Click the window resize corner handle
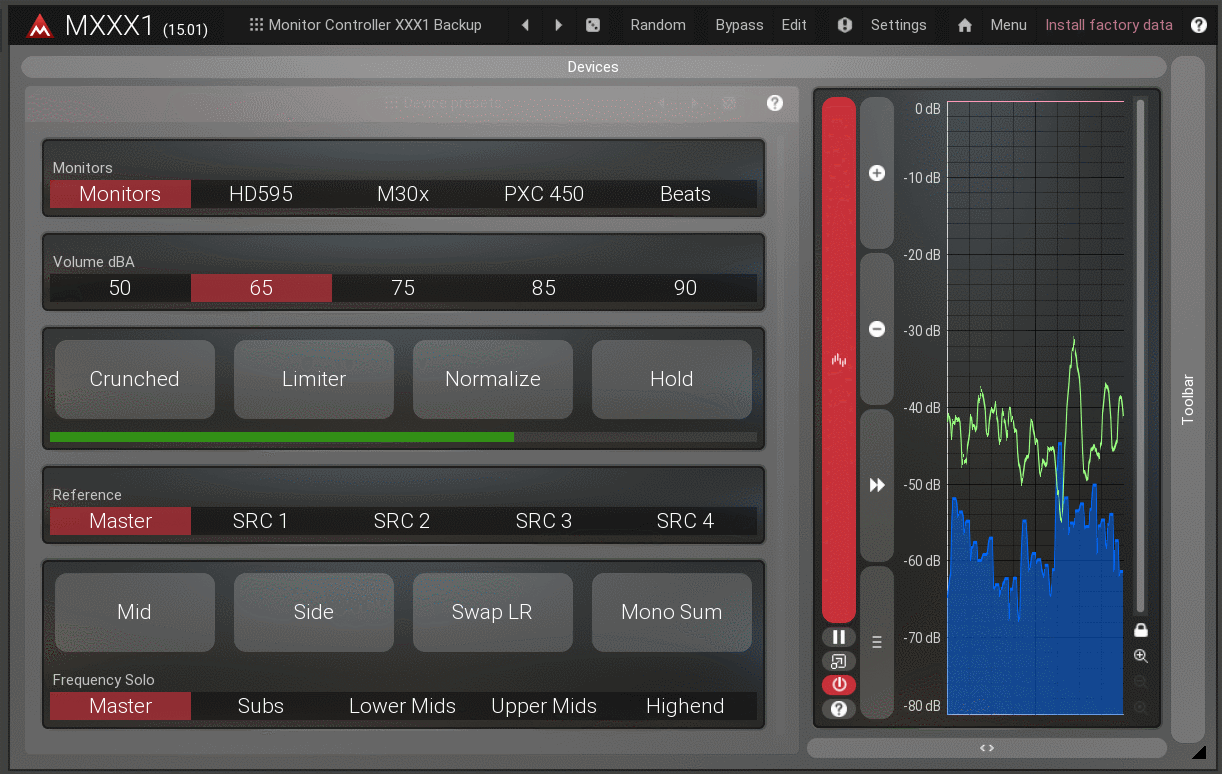This screenshot has height=774, width=1222. (x=1198, y=752)
